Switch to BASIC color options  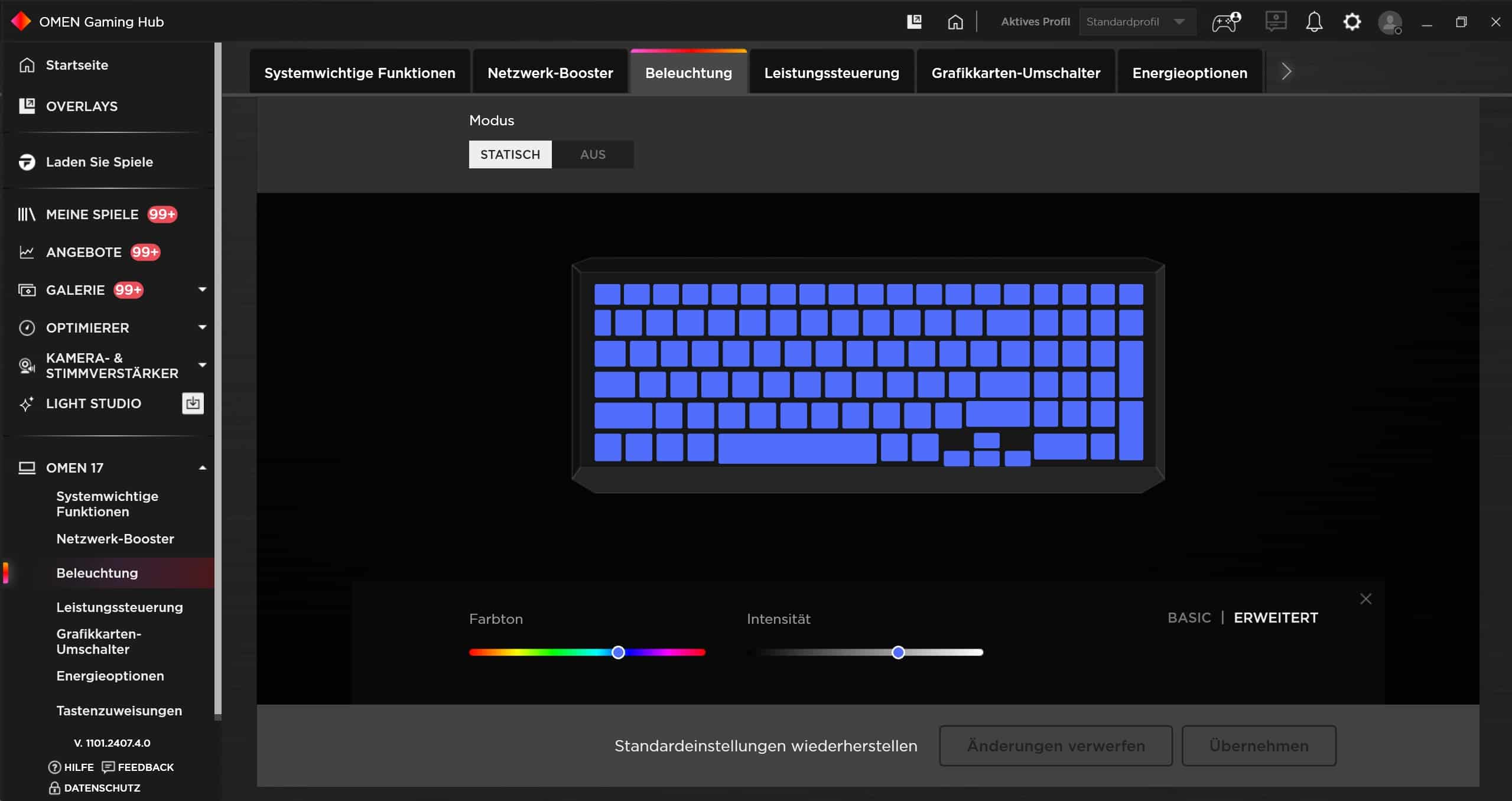1189,618
